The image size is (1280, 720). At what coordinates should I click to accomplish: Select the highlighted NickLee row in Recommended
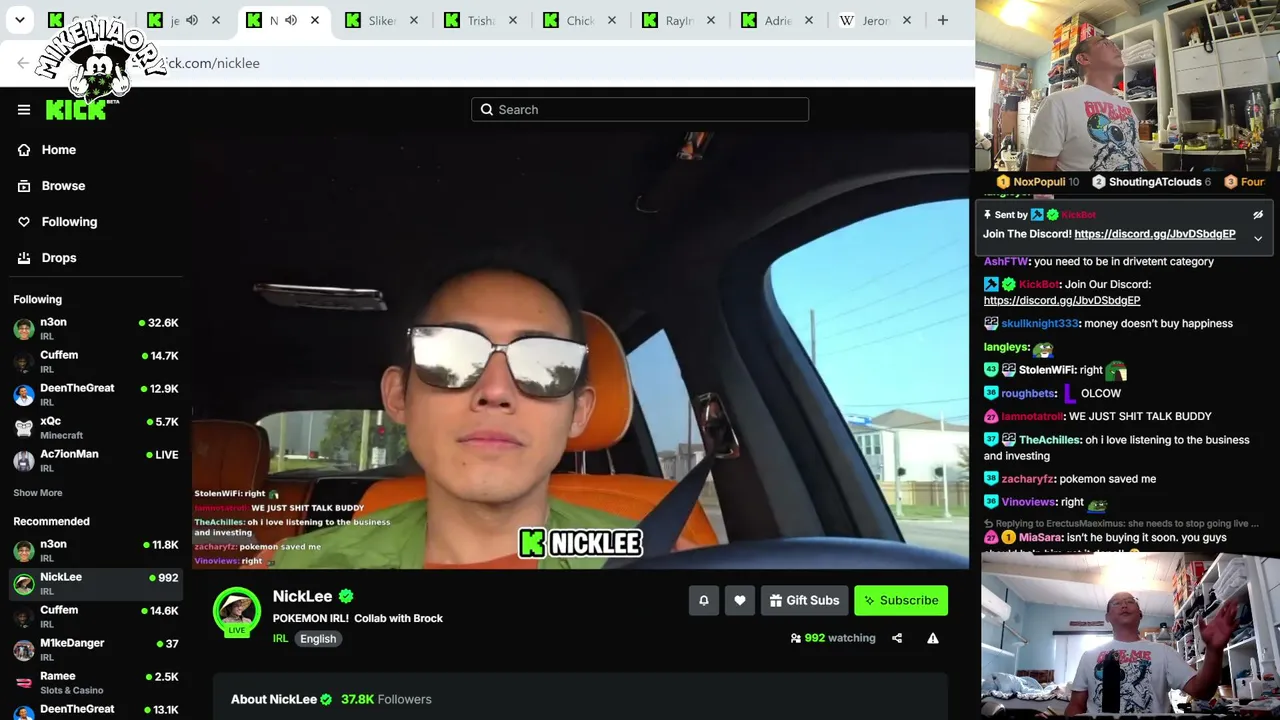[95, 584]
